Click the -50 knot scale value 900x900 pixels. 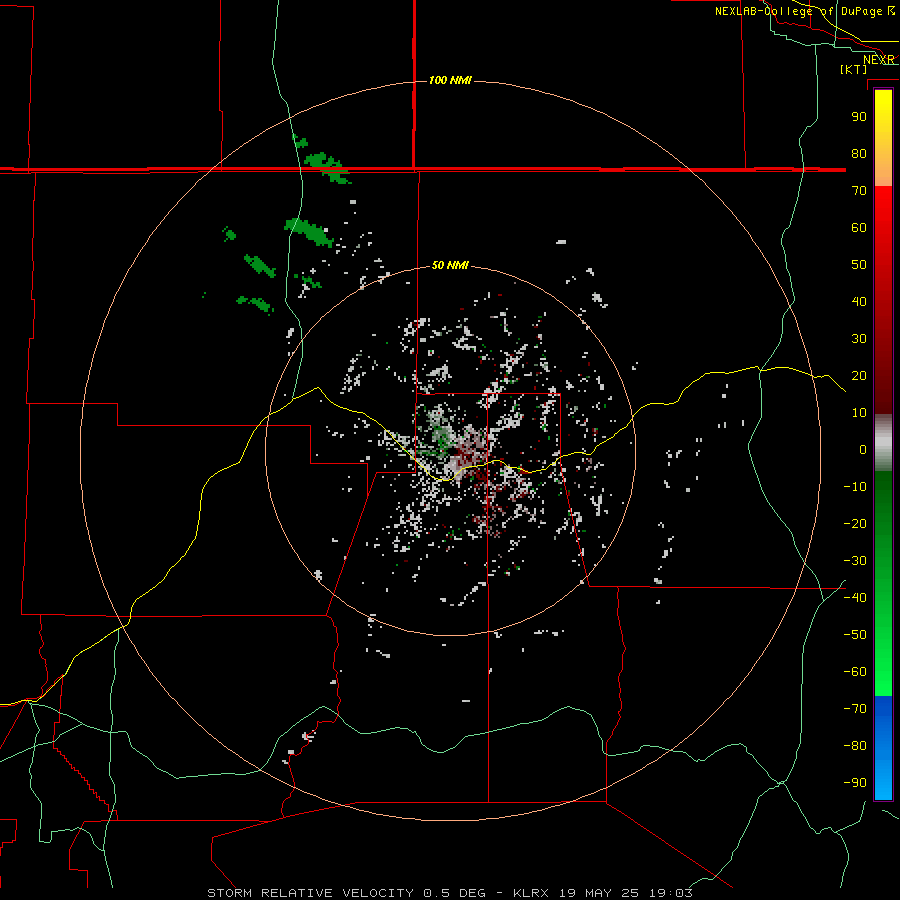pyautogui.click(x=855, y=635)
